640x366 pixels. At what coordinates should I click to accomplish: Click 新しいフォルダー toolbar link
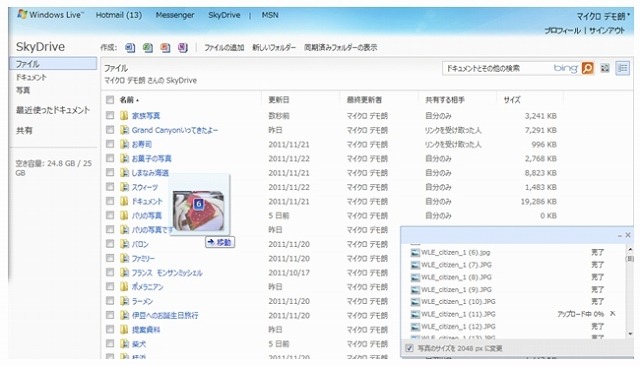[x=274, y=48]
